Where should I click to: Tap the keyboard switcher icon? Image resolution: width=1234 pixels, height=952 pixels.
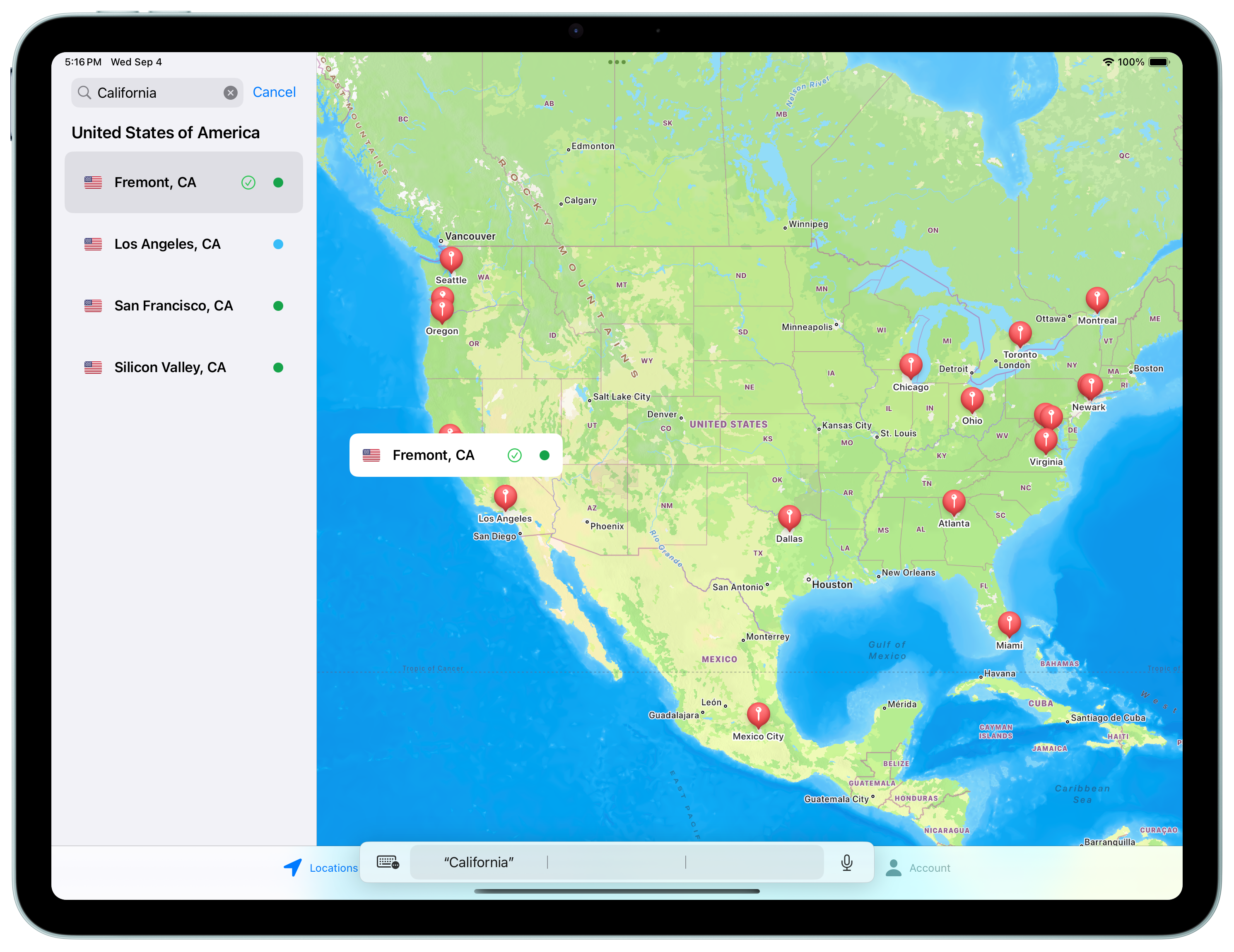tap(388, 862)
